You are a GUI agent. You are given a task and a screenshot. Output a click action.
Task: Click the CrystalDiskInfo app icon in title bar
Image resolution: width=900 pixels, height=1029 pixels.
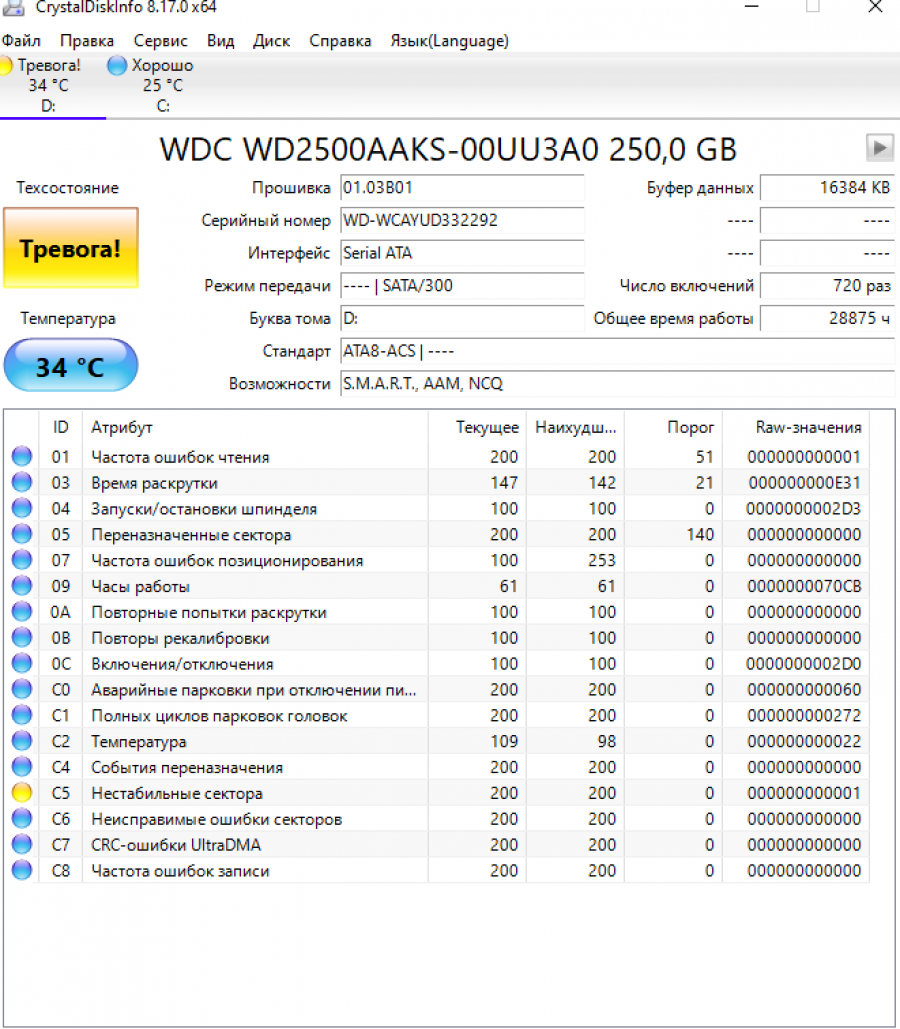(13, 7)
